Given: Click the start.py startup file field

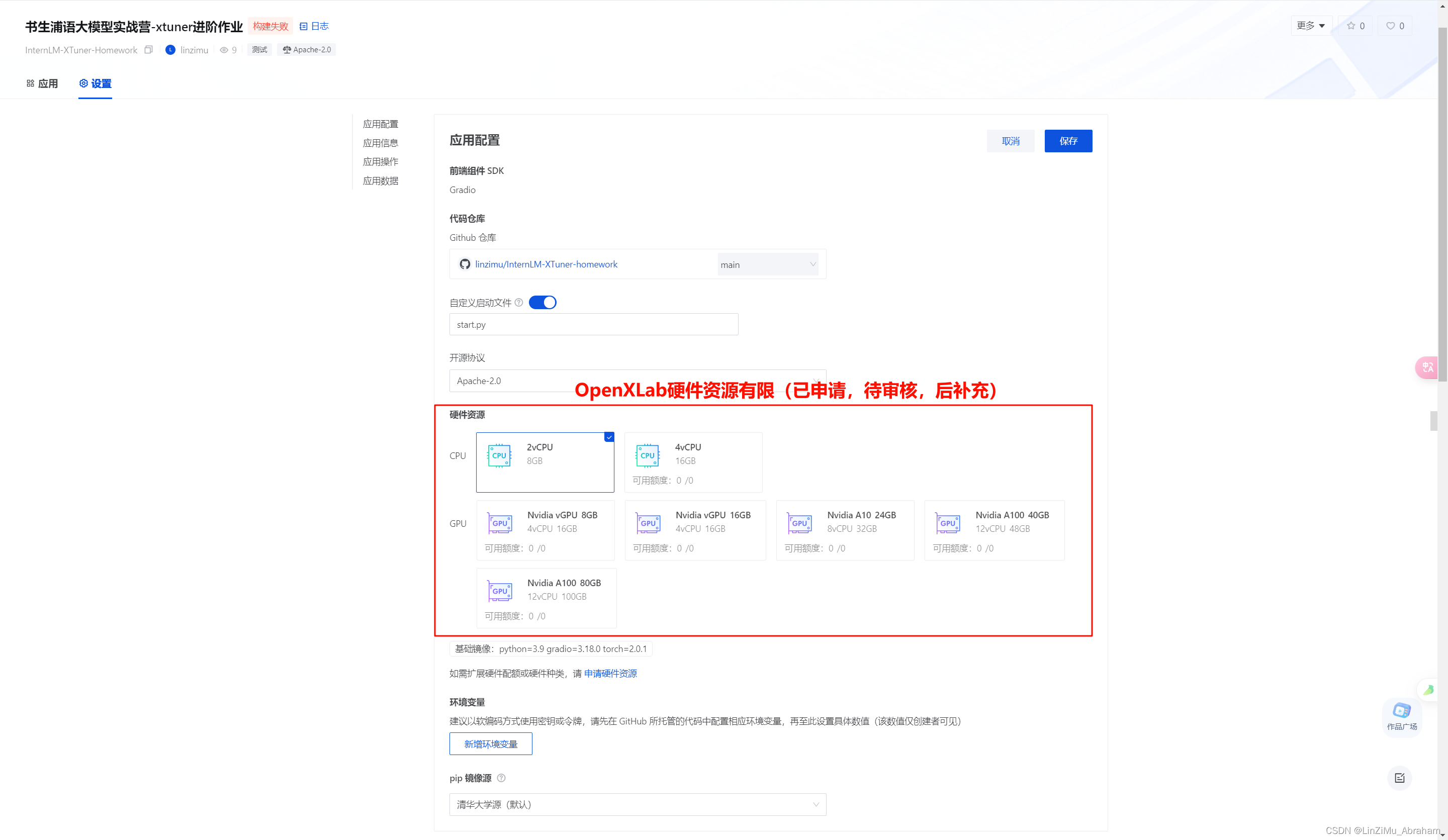Looking at the screenshot, I should pos(594,324).
